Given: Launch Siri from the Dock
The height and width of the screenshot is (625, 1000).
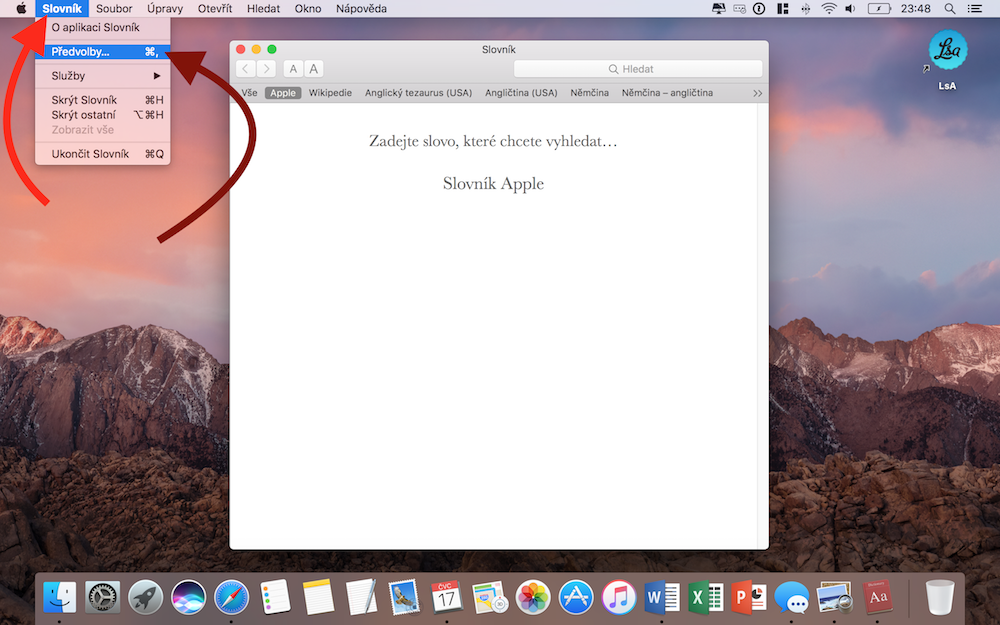Looking at the screenshot, I should [x=189, y=598].
